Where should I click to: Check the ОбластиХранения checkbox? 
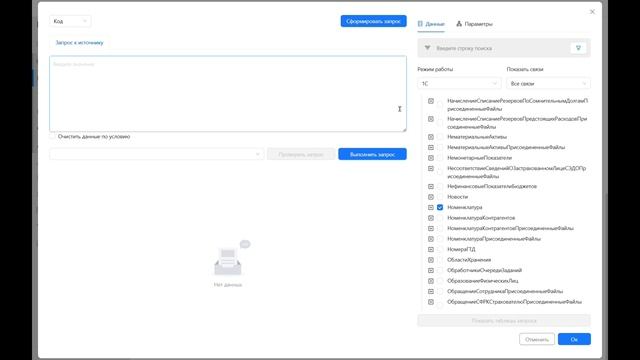tap(440, 260)
